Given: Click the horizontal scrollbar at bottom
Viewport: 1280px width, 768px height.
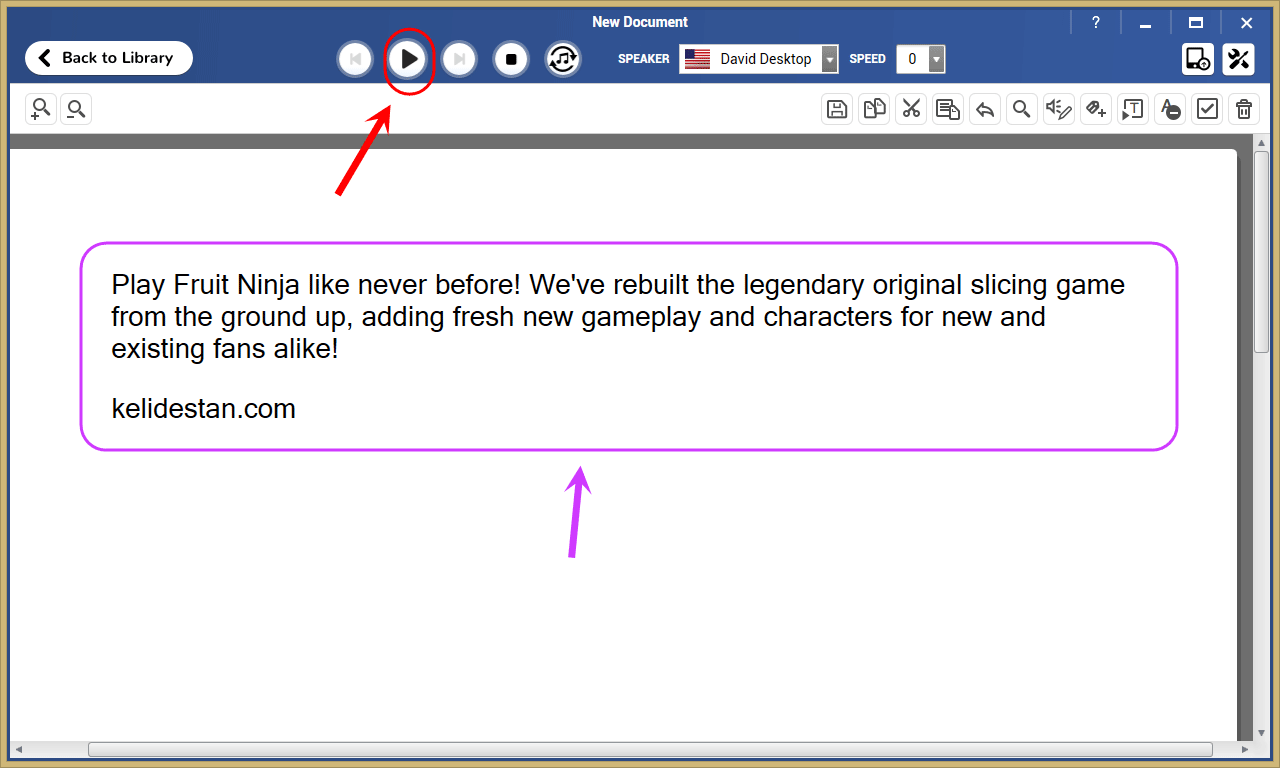Looking at the screenshot, I should pyautogui.click(x=650, y=749).
